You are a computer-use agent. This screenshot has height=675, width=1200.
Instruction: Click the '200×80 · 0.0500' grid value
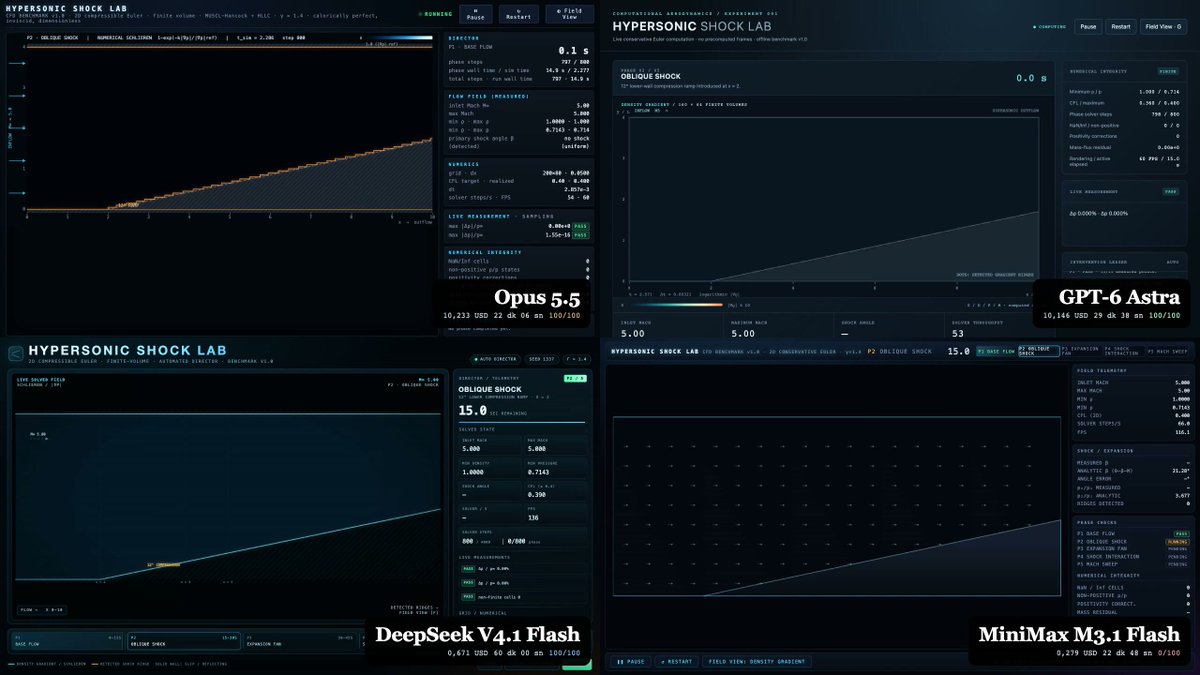pos(567,172)
